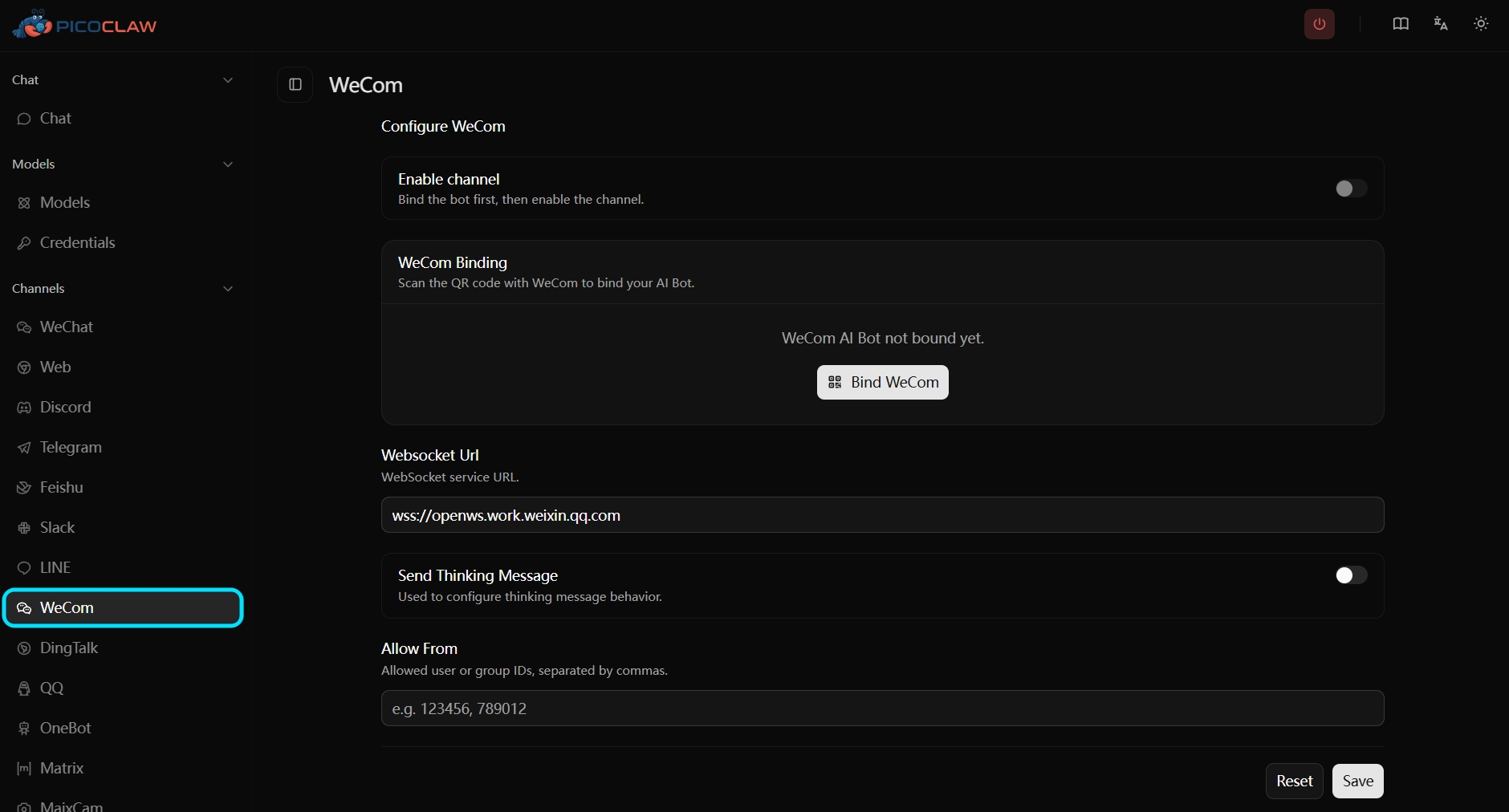This screenshot has width=1509, height=812.
Task: Collapse the Chat sidebar section
Action: click(228, 80)
